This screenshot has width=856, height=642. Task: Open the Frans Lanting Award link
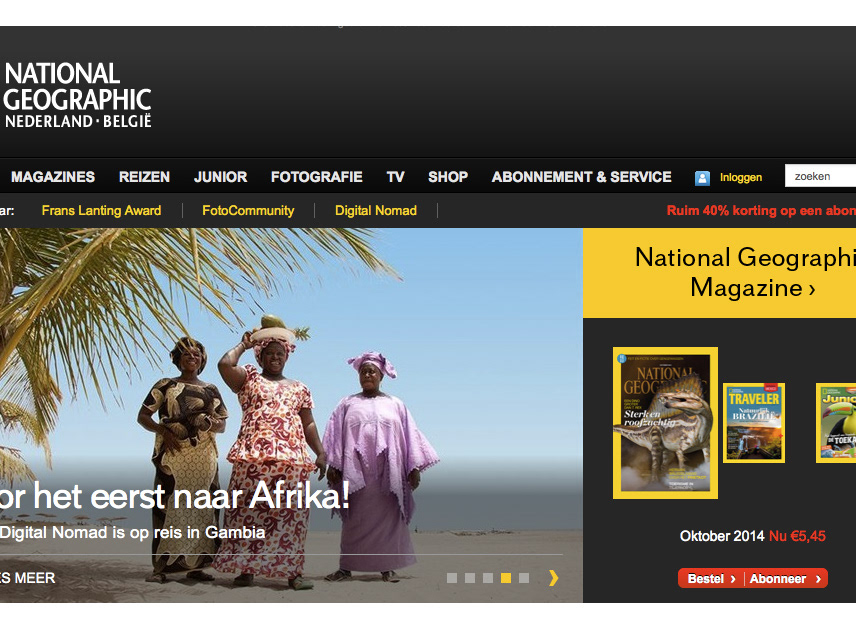(x=102, y=210)
